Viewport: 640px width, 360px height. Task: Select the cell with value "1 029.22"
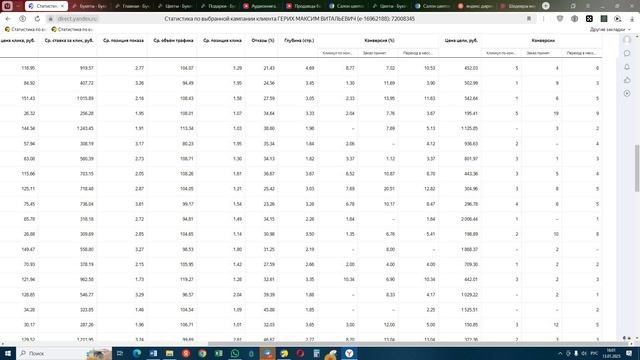469,295
